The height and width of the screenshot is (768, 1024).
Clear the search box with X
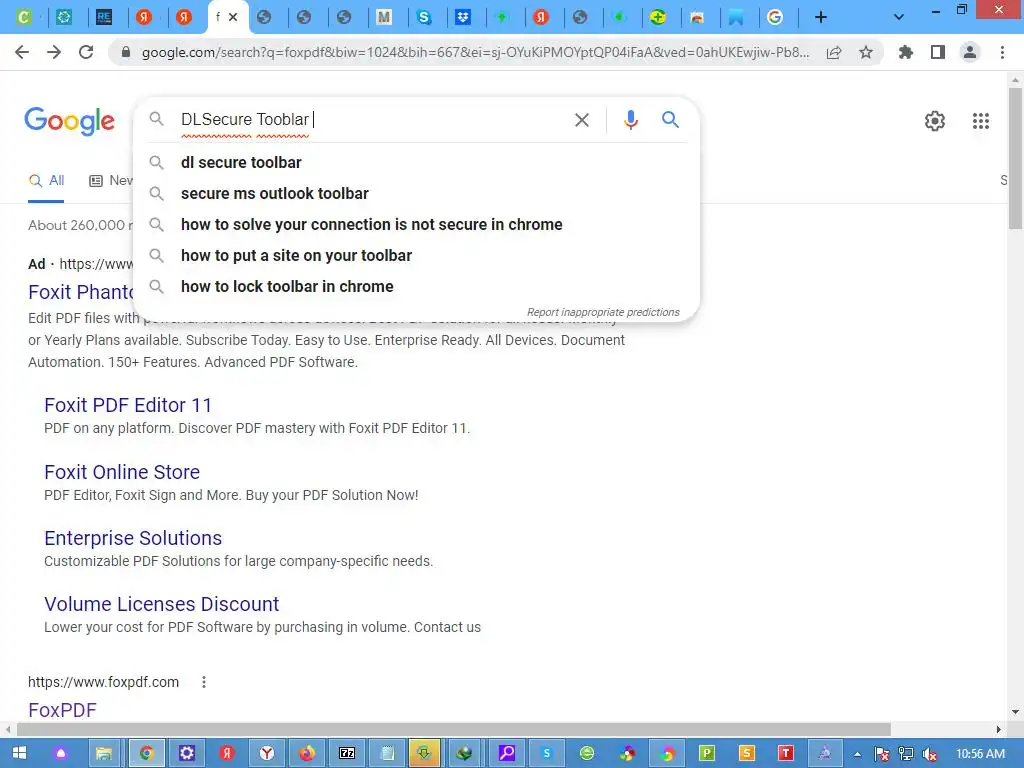tap(582, 120)
